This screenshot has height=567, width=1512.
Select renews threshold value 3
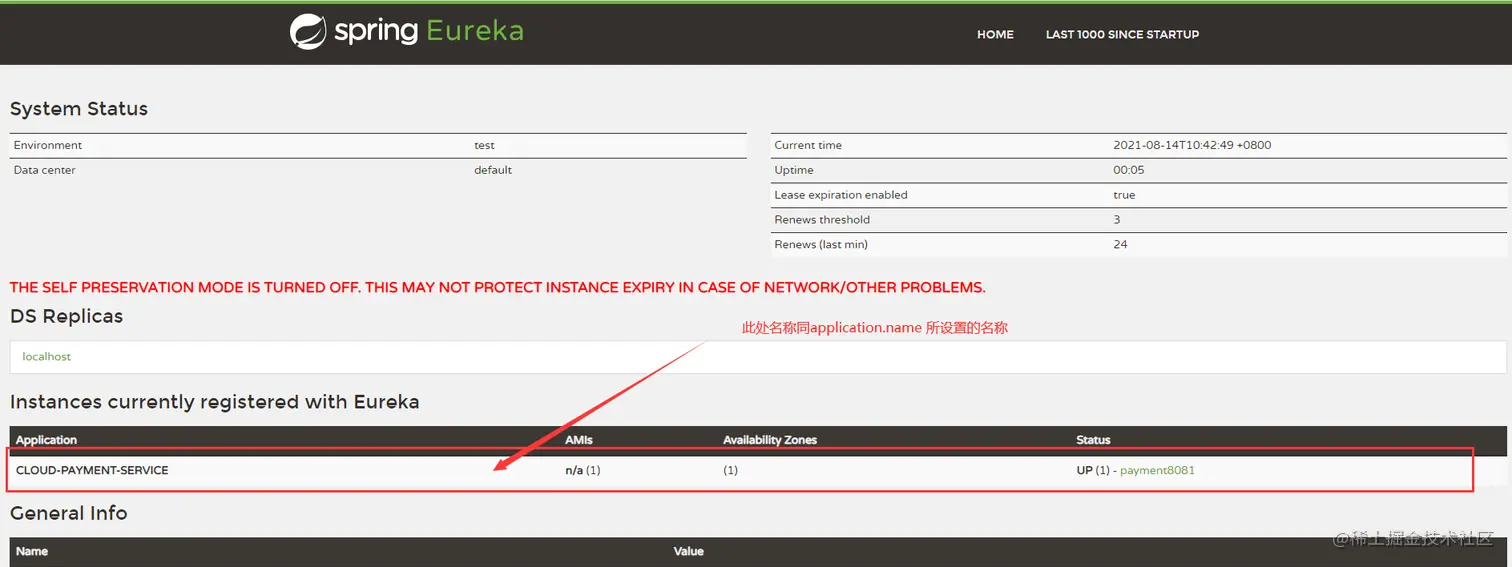coord(1117,220)
